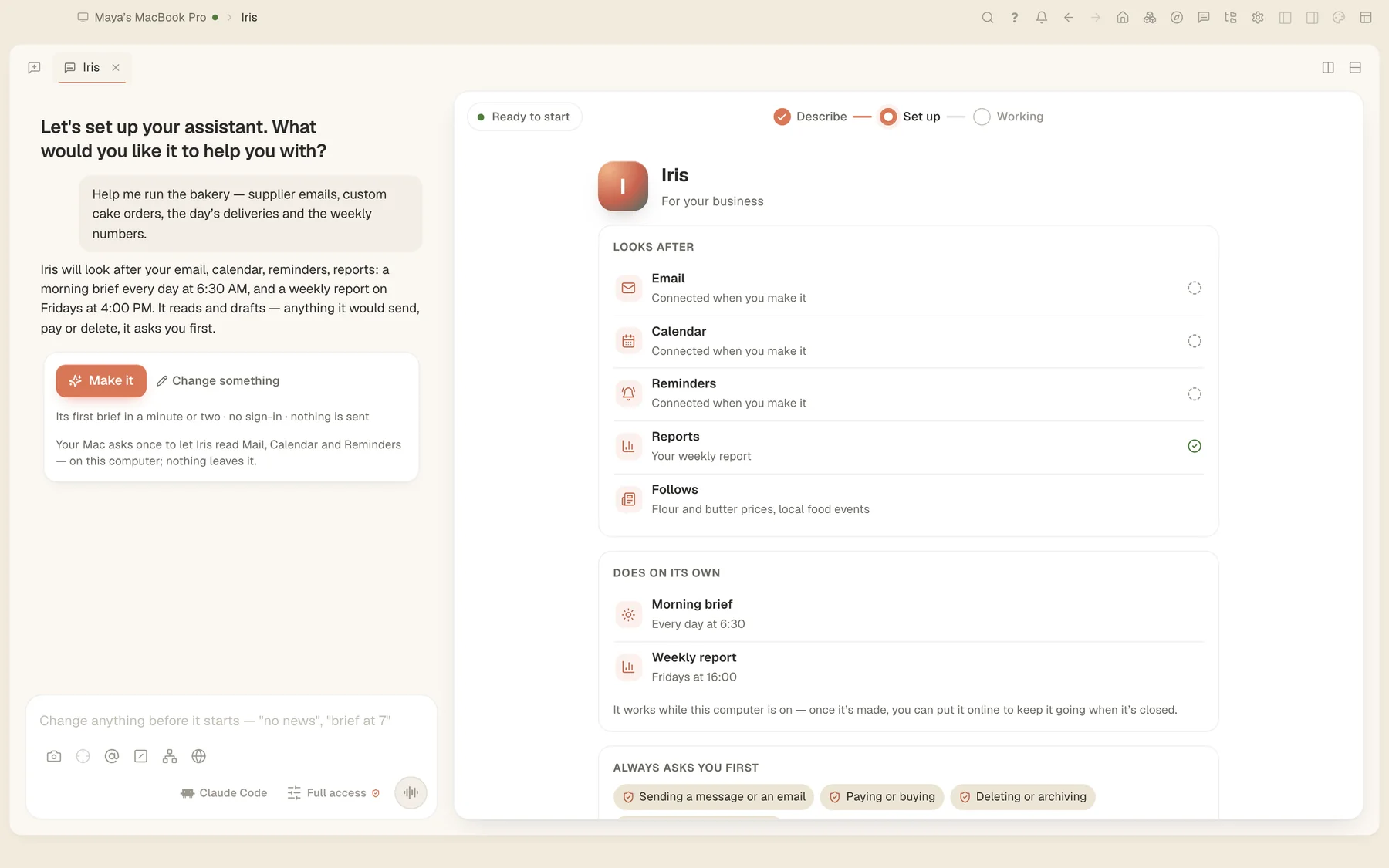The image size is (1389, 868).
Task: Toggle the Reminders connection circle
Action: 1194,393
